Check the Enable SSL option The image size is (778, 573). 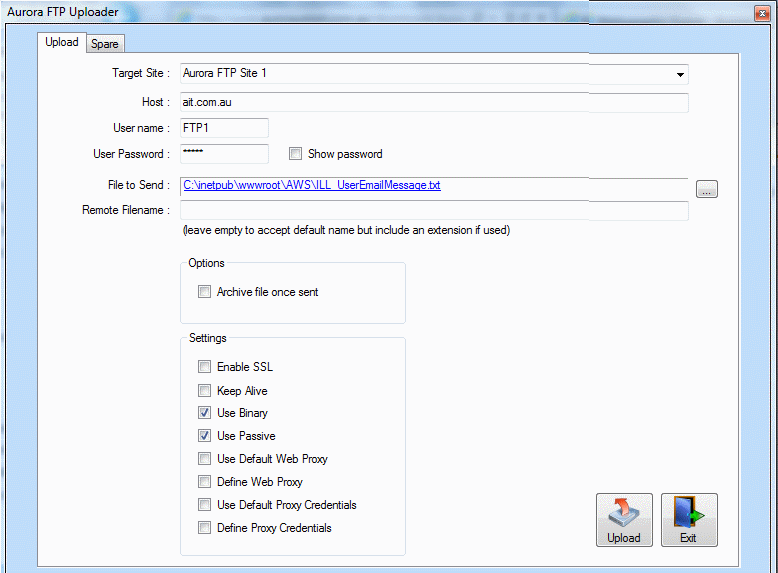(x=204, y=367)
